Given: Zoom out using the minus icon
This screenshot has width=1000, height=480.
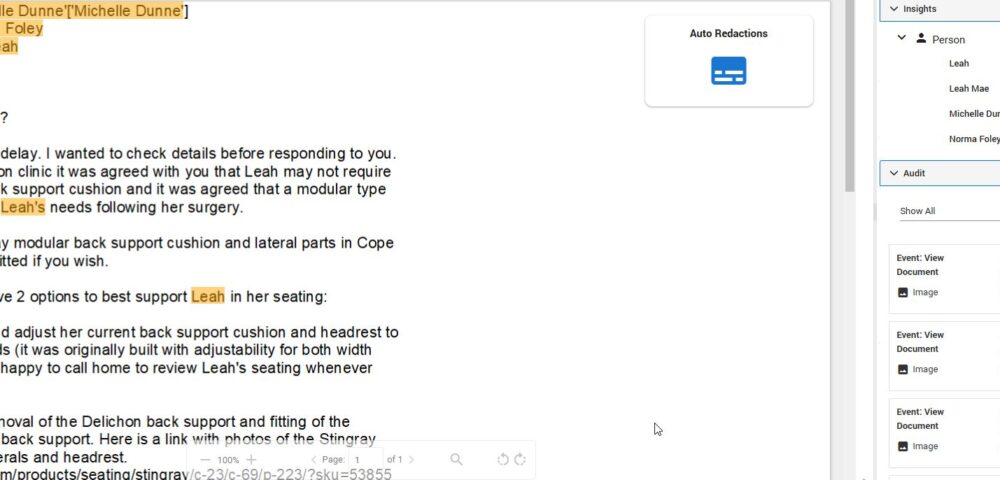Looking at the screenshot, I should click(206, 460).
